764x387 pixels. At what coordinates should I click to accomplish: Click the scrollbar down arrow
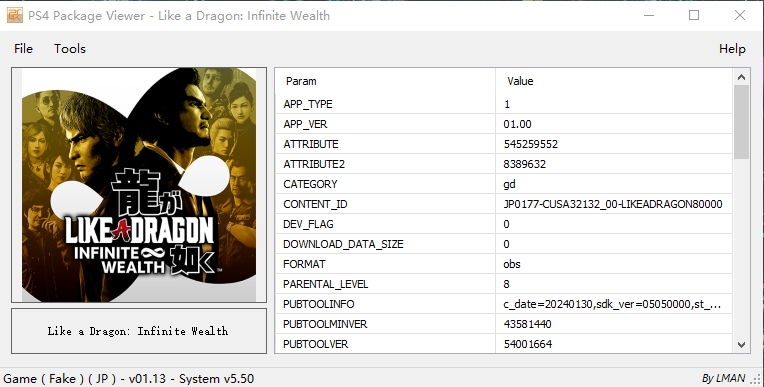[x=741, y=345]
